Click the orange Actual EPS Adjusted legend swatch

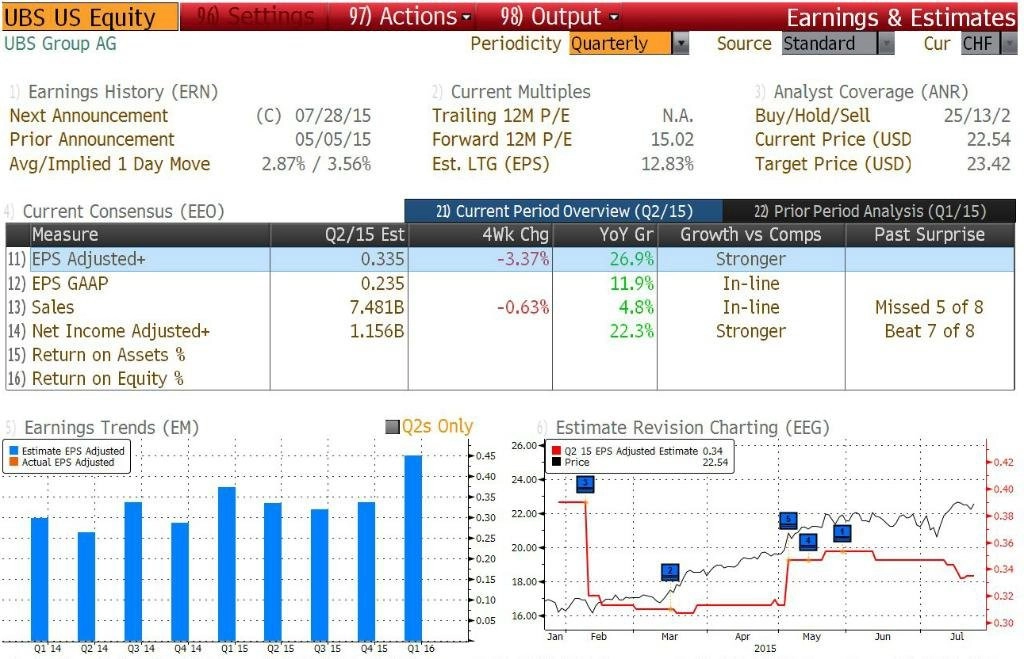point(14,462)
